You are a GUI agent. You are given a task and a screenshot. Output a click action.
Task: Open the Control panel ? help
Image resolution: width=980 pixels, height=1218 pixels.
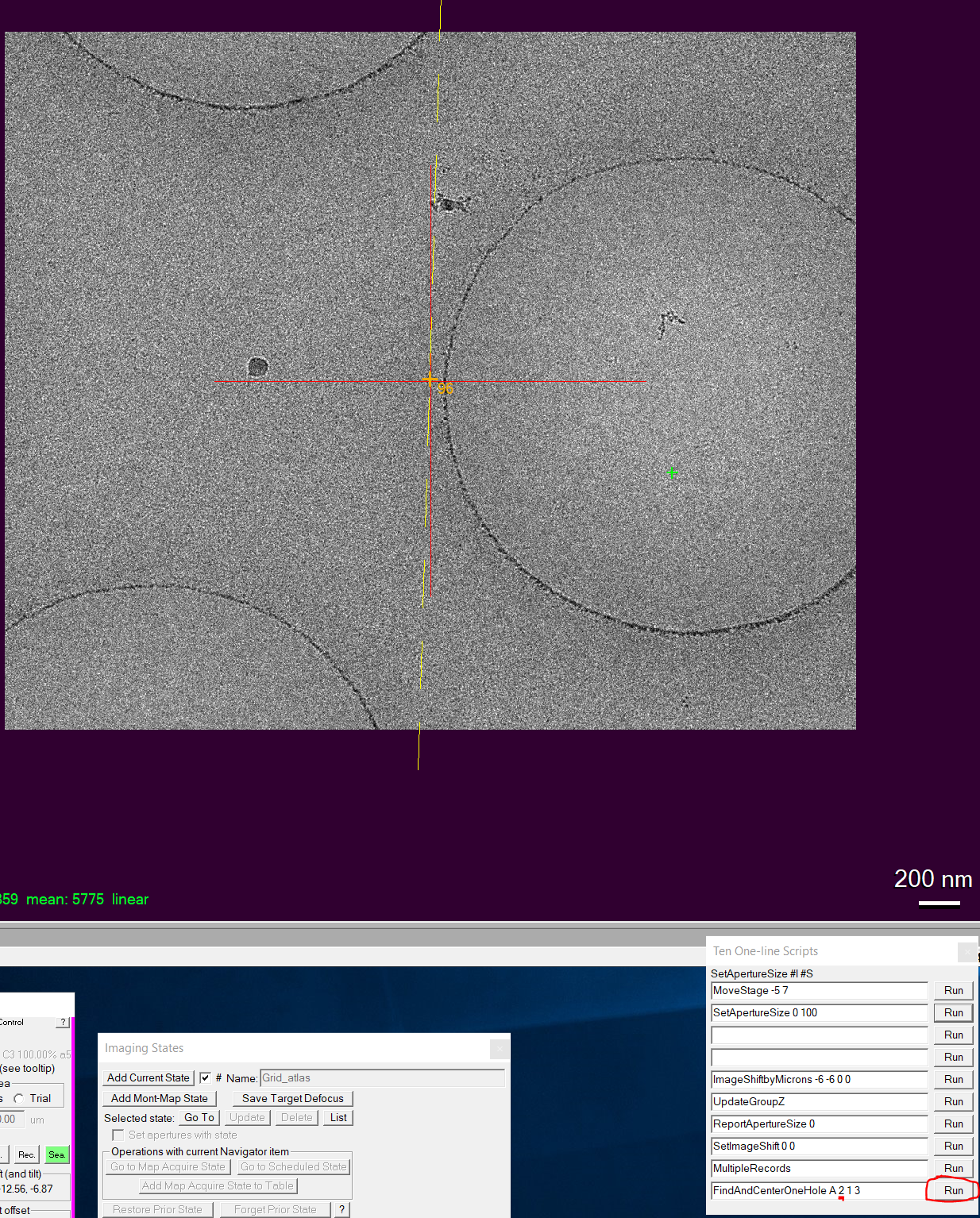(64, 1022)
